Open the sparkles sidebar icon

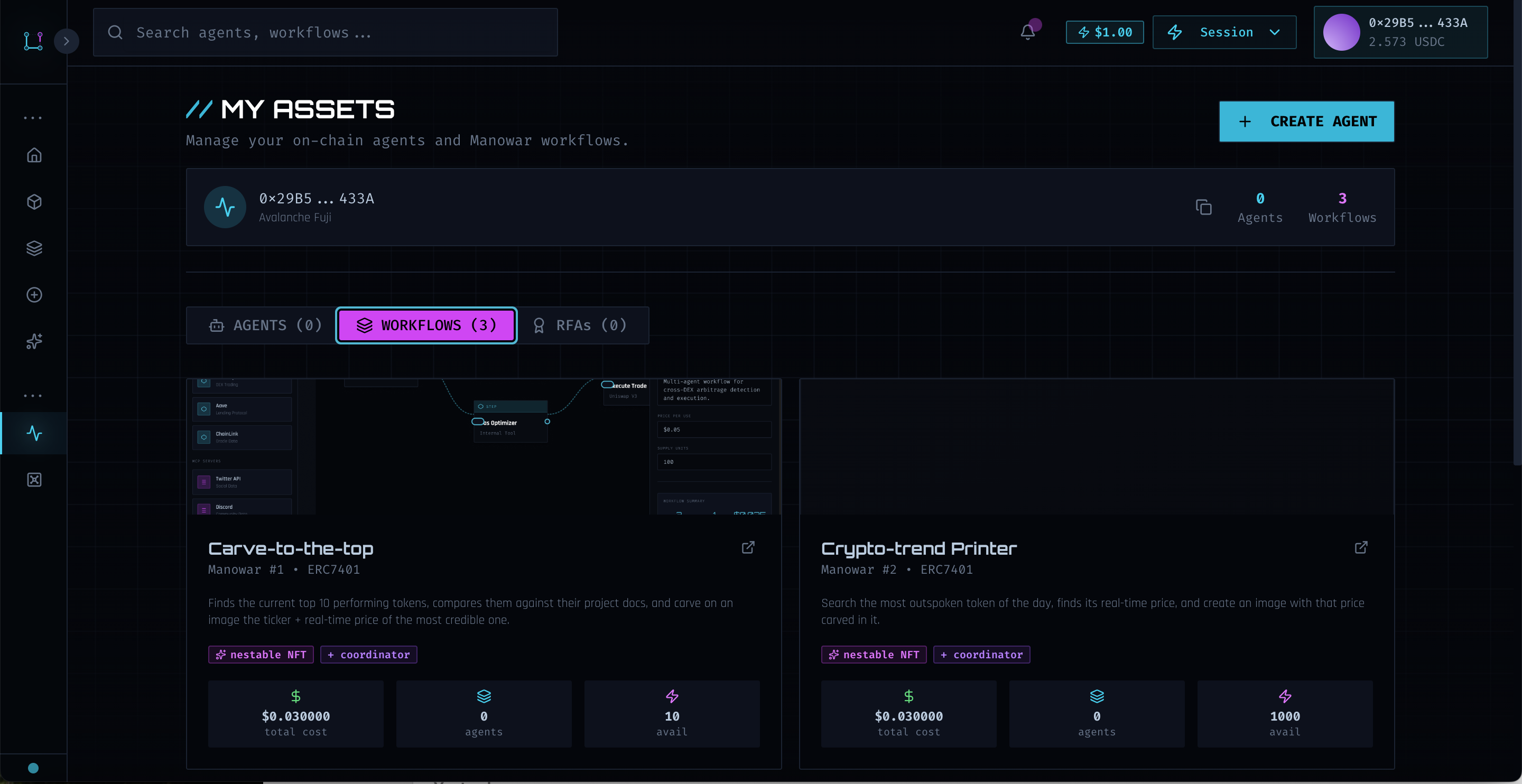point(34,341)
